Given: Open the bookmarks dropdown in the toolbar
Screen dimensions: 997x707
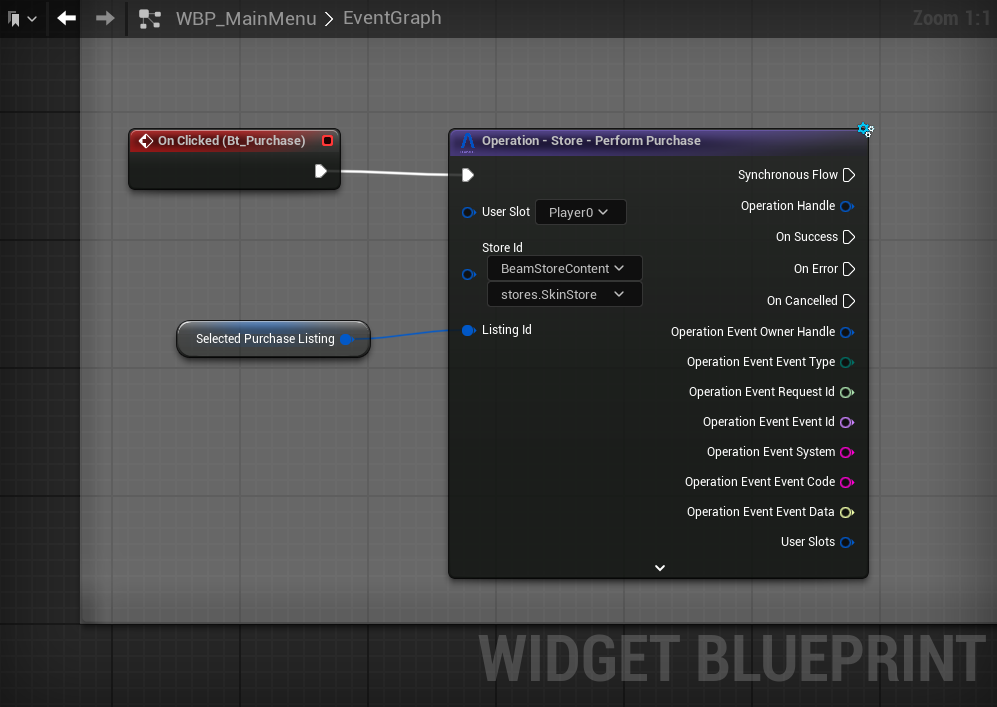Looking at the screenshot, I should click(x=23, y=19).
